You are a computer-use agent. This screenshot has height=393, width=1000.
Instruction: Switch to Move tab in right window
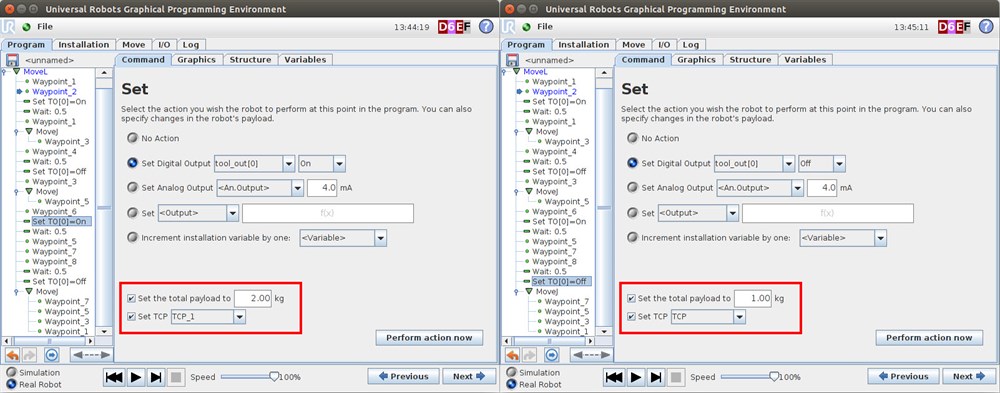[633, 45]
